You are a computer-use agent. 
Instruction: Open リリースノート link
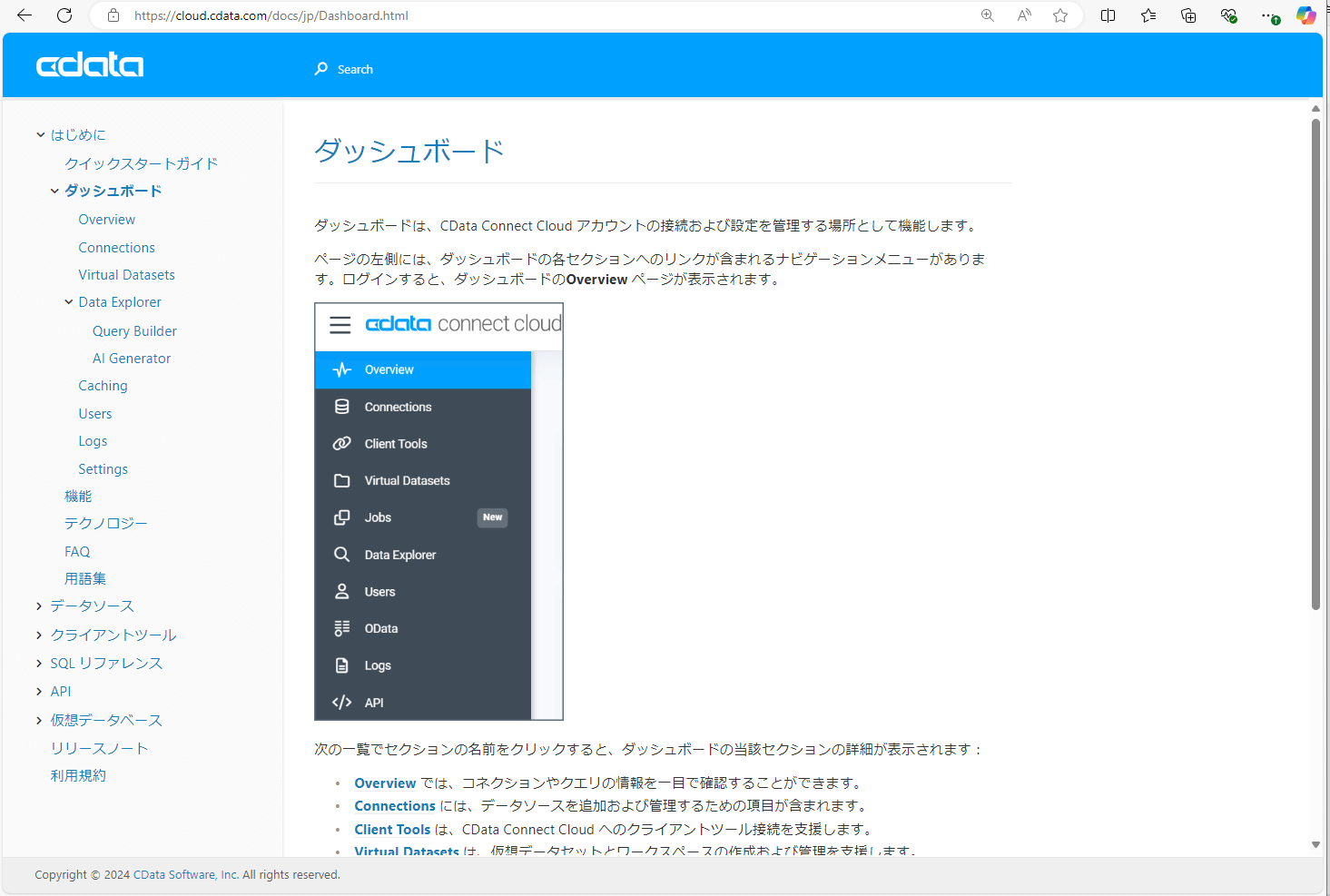point(99,749)
